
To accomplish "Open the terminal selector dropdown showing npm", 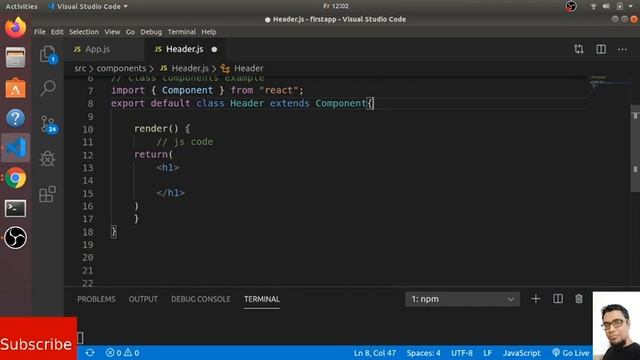I will tap(462, 299).
